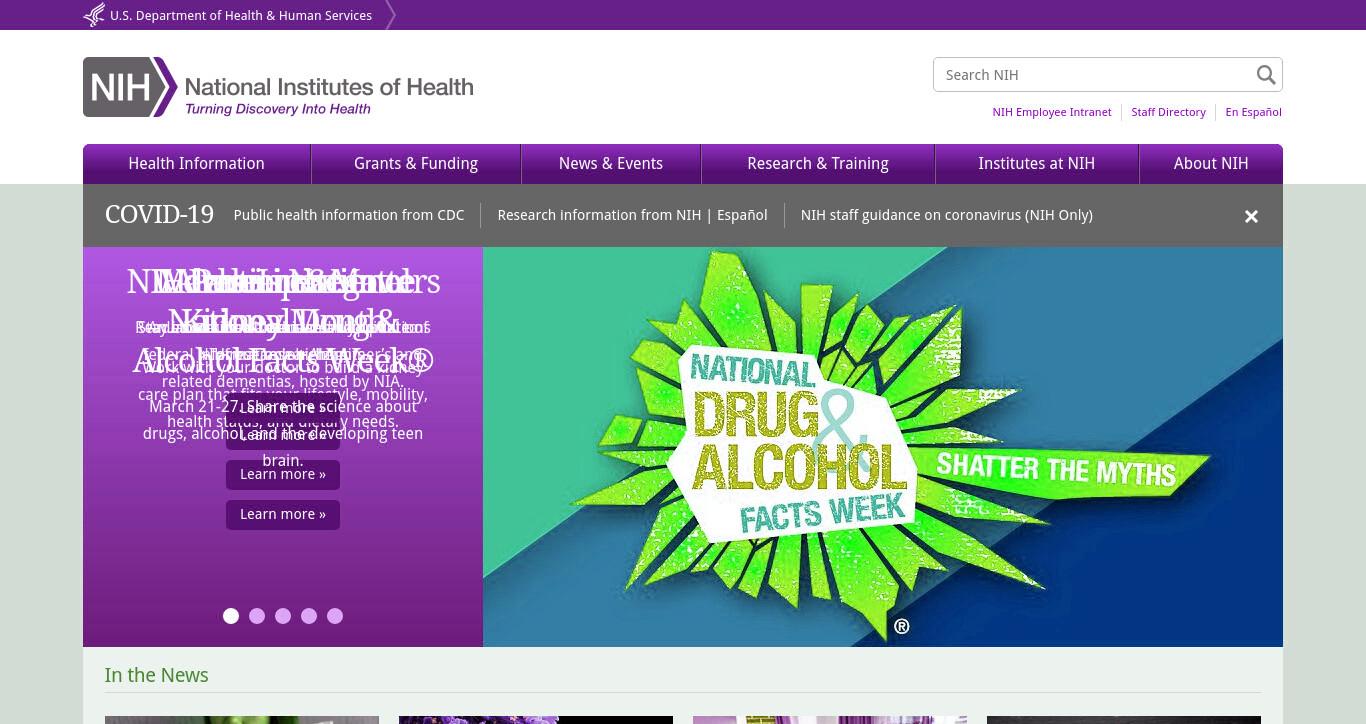Screen dimensions: 1366x724
Task: Open the Grants & Funding menu
Action: coord(416,164)
